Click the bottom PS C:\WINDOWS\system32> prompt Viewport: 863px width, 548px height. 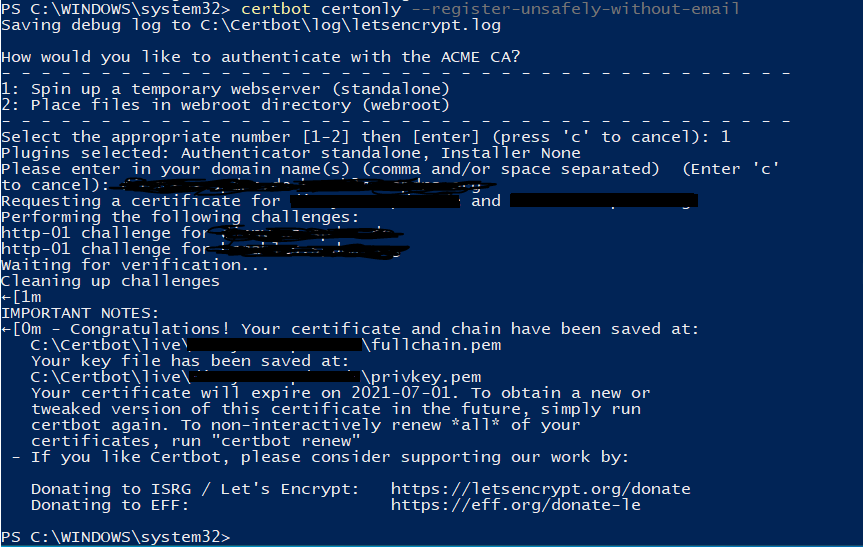(115, 537)
